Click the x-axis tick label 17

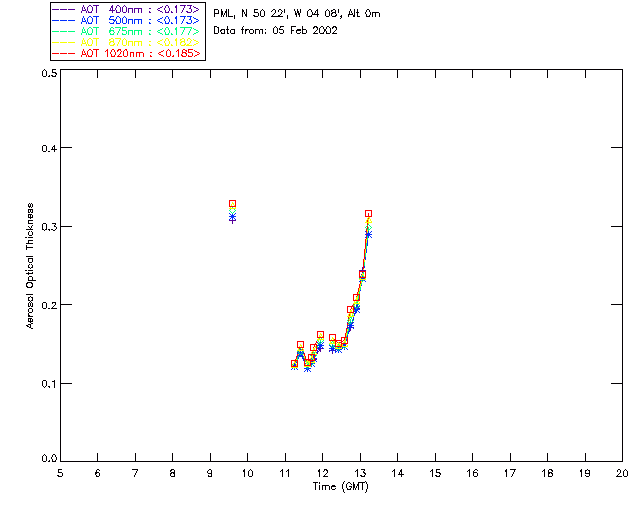coord(510,473)
